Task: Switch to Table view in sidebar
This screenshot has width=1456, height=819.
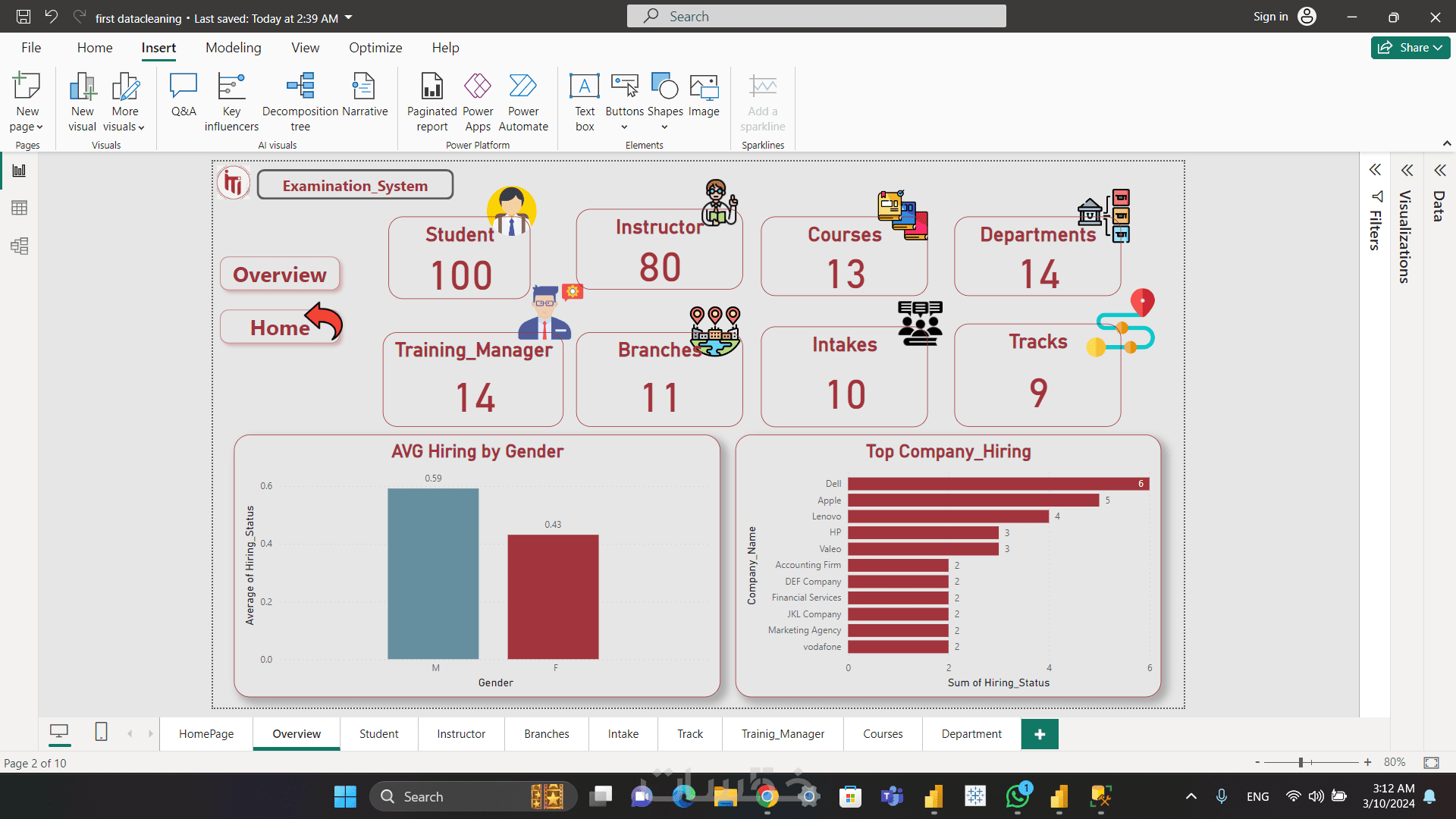Action: [x=20, y=208]
